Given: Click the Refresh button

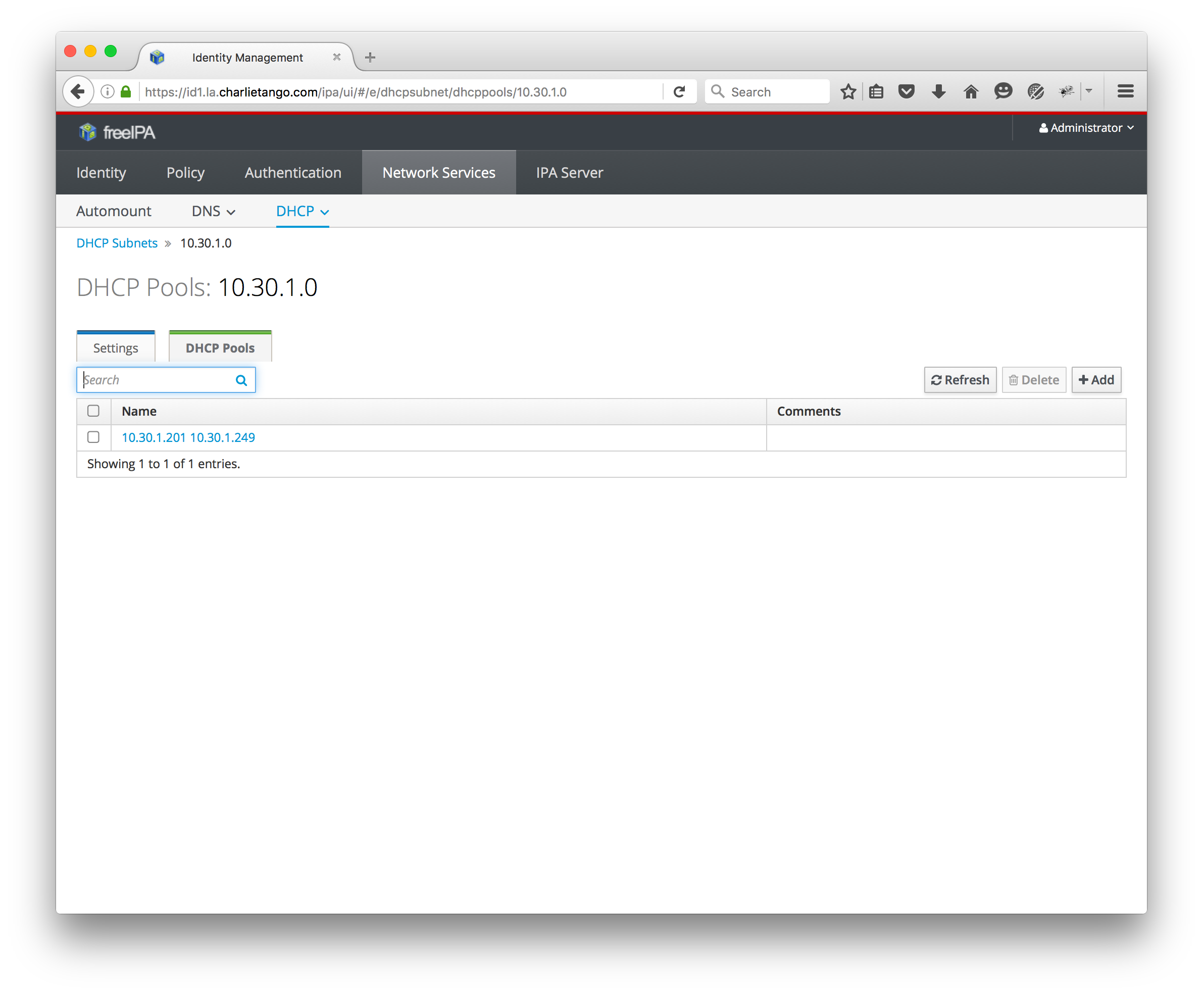Looking at the screenshot, I should click(x=959, y=380).
